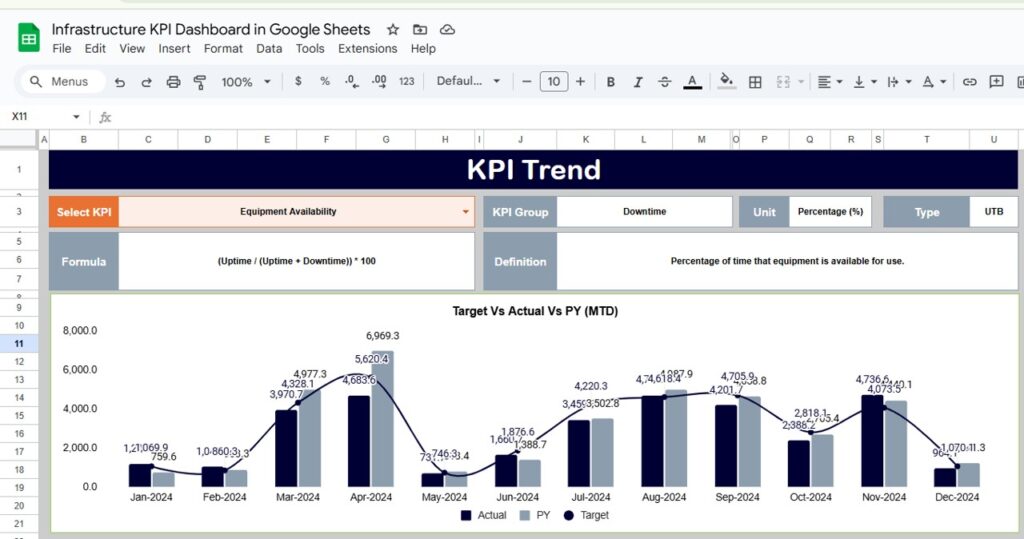Viewport: 1024px width, 539px height.
Task: Format as currency with dollar icon
Action: [298, 81]
